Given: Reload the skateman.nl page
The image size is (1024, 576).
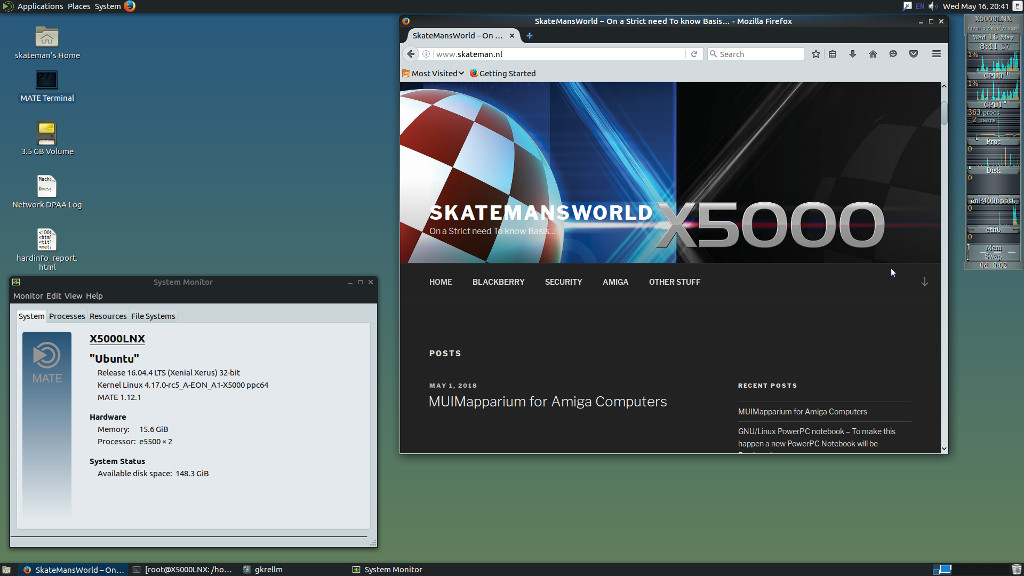Looking at the screenshot, I should click(694, 54).
